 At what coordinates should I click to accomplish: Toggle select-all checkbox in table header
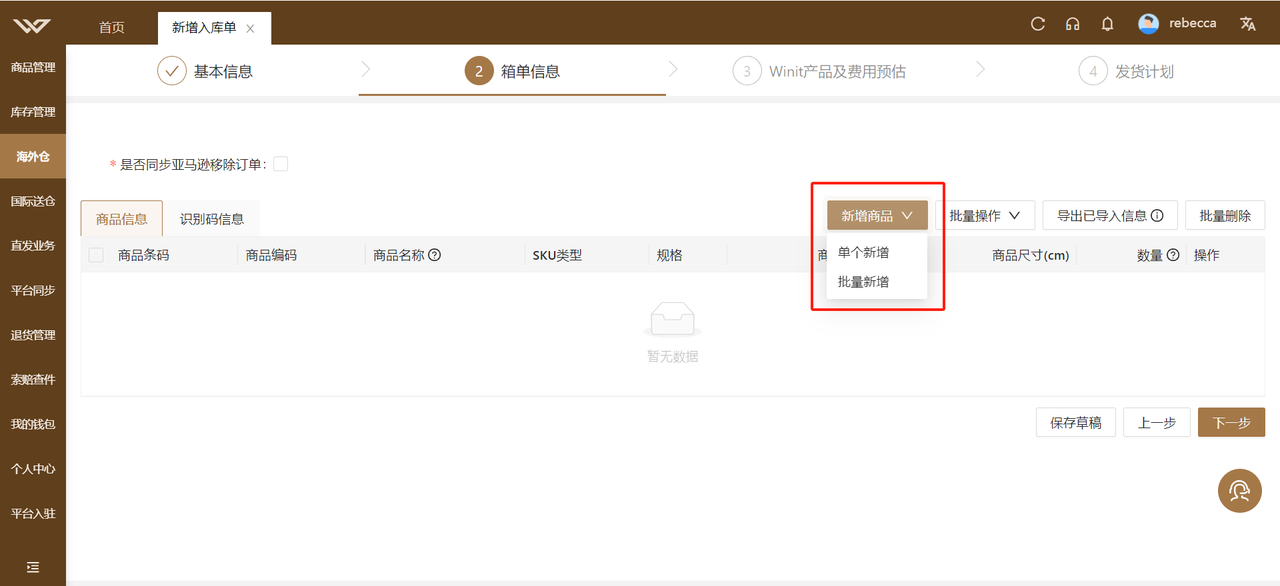[x=96, y=255]
